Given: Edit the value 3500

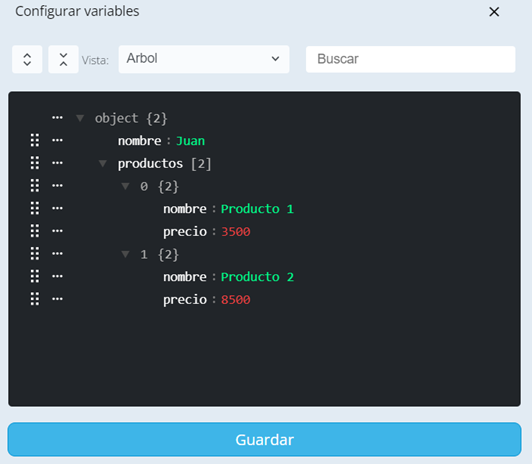Looking at the screenshot, I should coord(236,232).
